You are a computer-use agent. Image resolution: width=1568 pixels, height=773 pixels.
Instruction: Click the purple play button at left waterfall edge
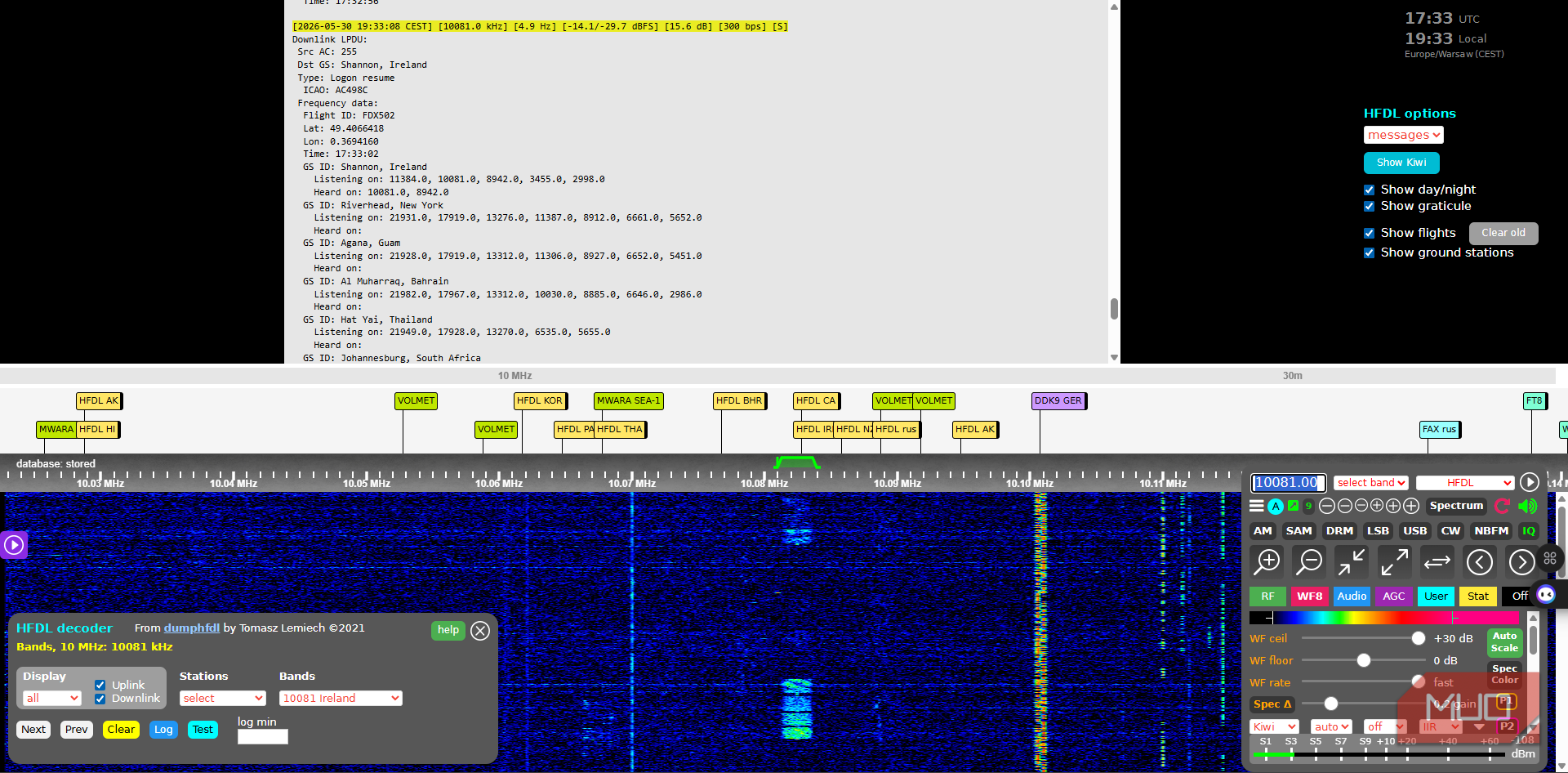point(14,544)
